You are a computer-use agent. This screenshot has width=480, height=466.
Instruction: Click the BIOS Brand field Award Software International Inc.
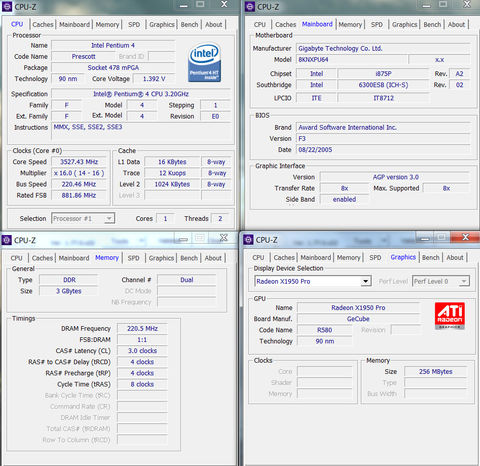[x=383, y=128]
